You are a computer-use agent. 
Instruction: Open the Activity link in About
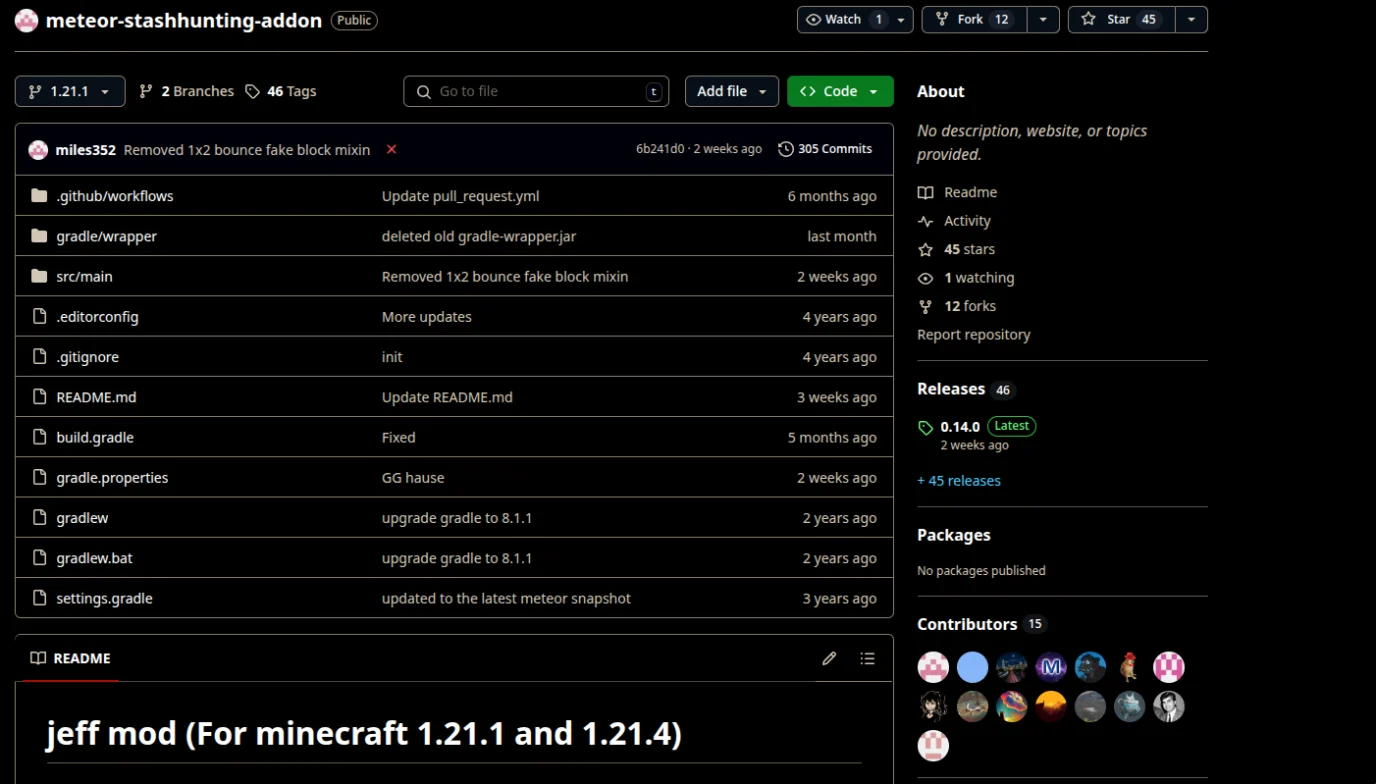point(967,221)
